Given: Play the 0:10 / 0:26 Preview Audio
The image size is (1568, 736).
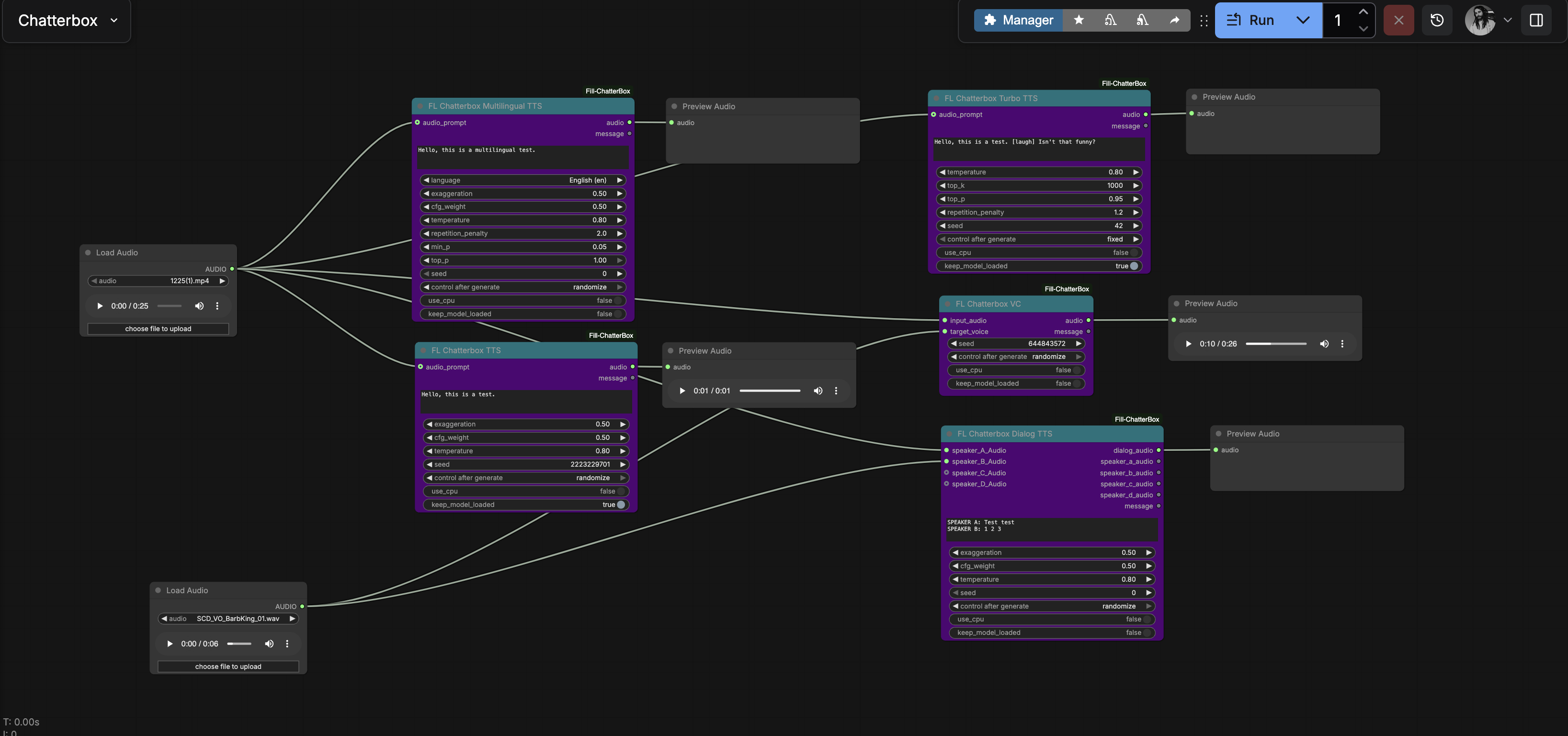Looking at the screenshot, I should [x=1188, y=344].
